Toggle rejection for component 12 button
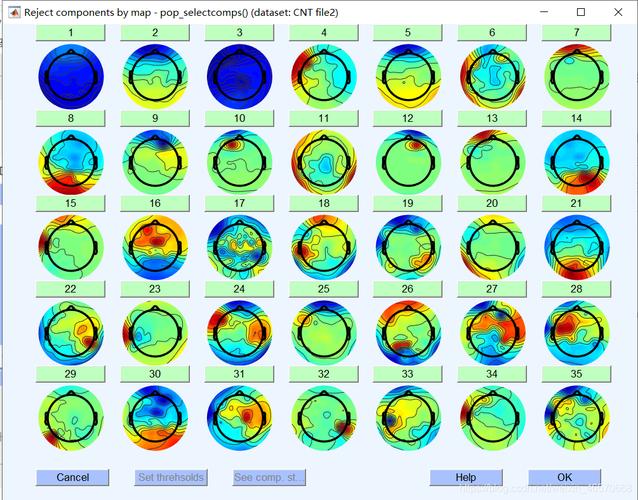Viewport: 638px width, 500px height. tap(408, 118)
